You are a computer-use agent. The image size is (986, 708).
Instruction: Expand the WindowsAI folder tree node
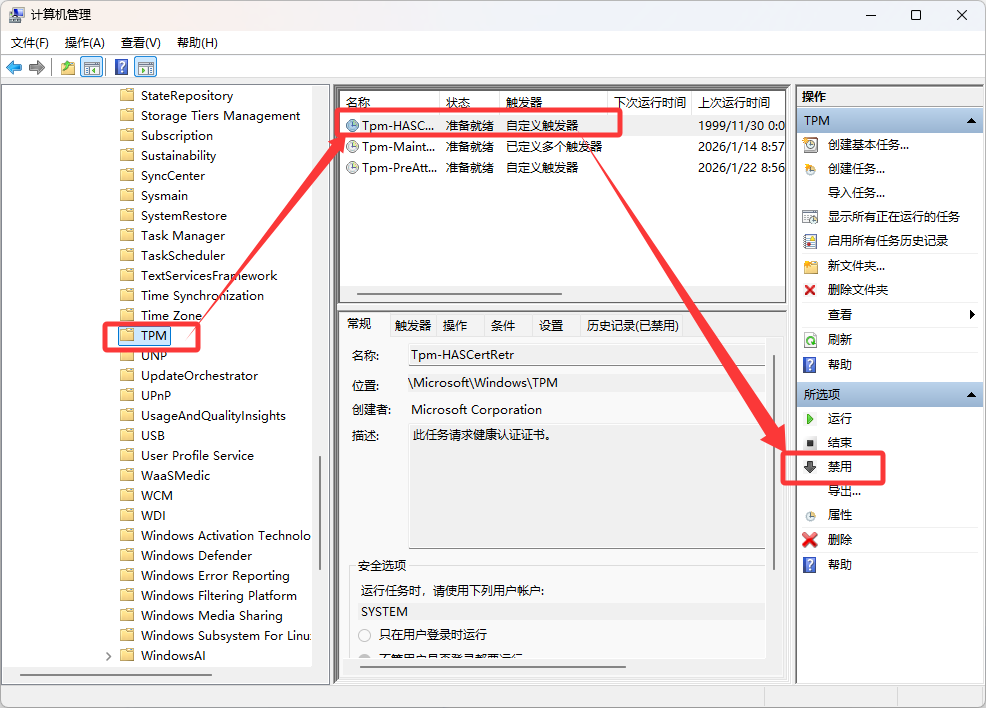108,656
